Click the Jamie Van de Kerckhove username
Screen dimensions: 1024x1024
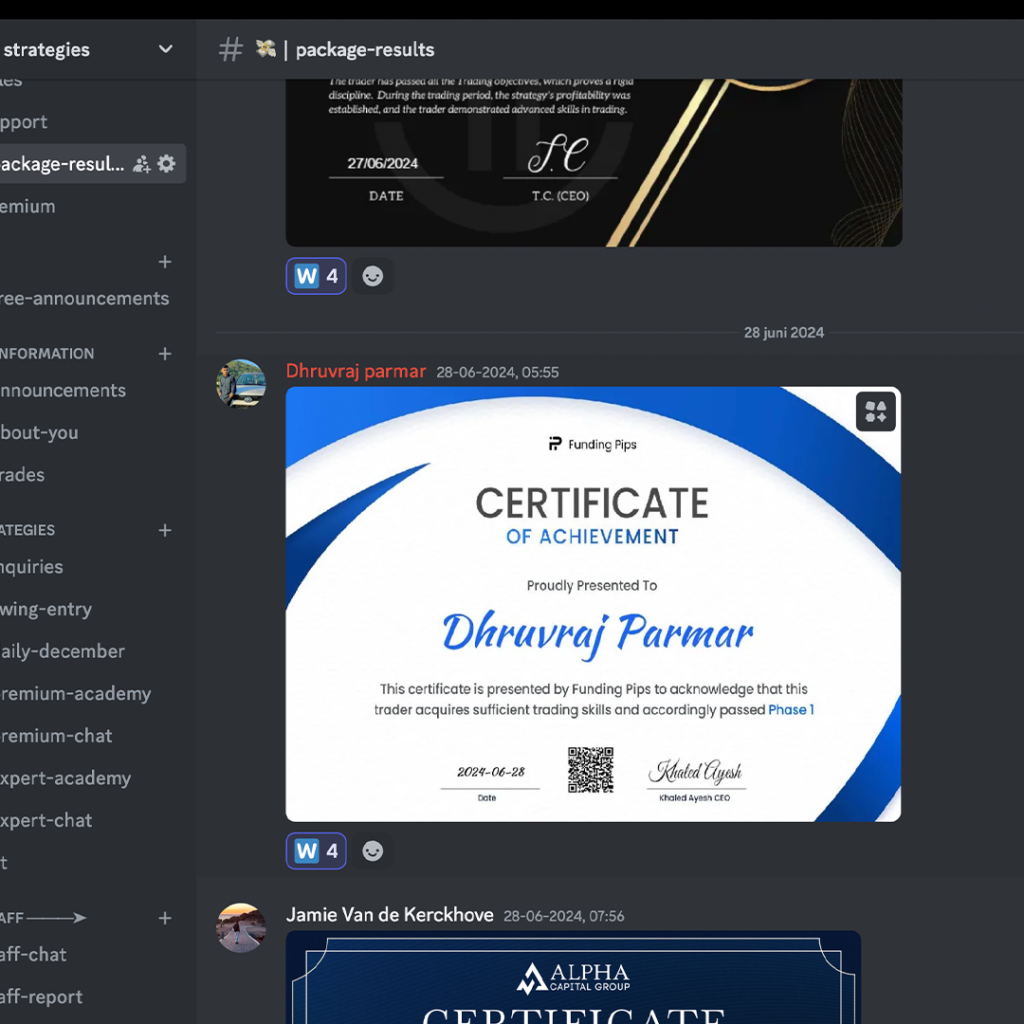[x=390, y=915]
